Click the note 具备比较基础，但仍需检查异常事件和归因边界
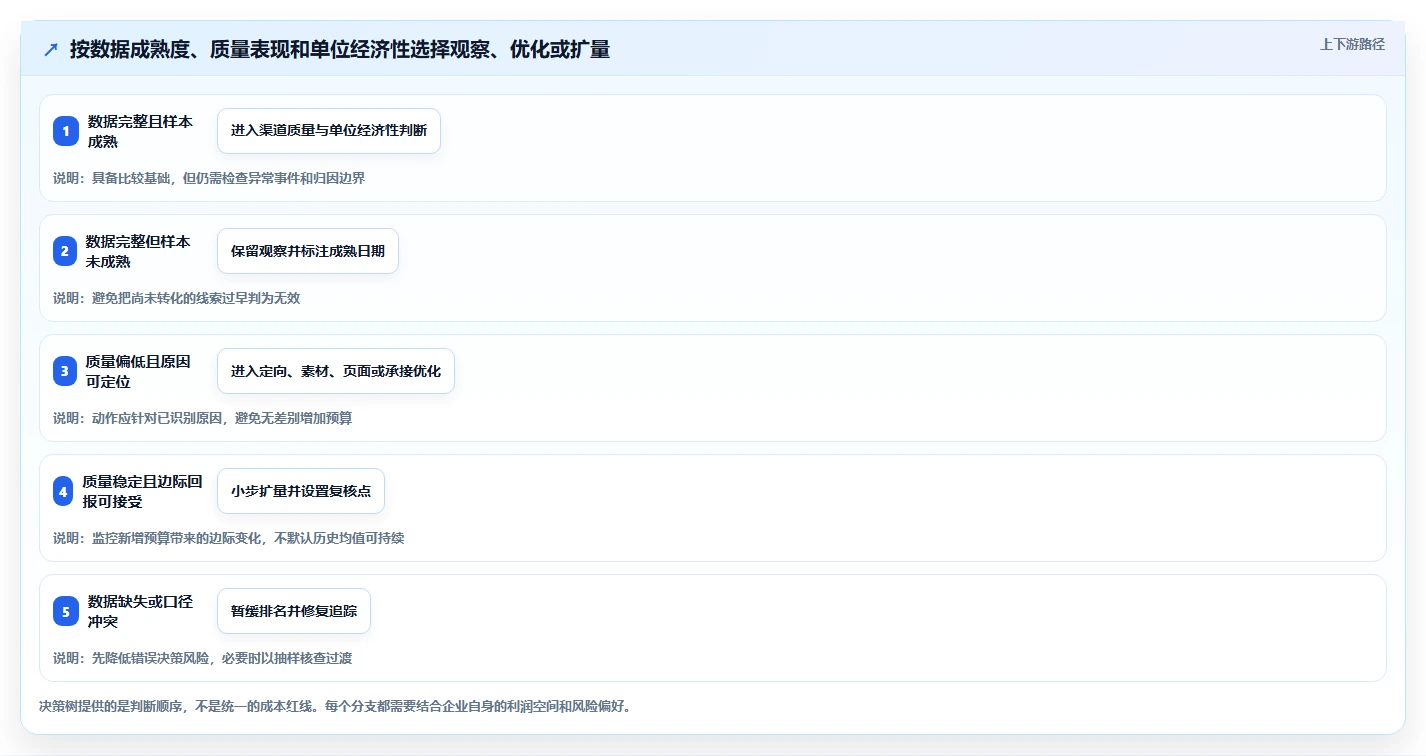Image resolution: width=1426 pixels, height=756 pixels. [228, 178]
